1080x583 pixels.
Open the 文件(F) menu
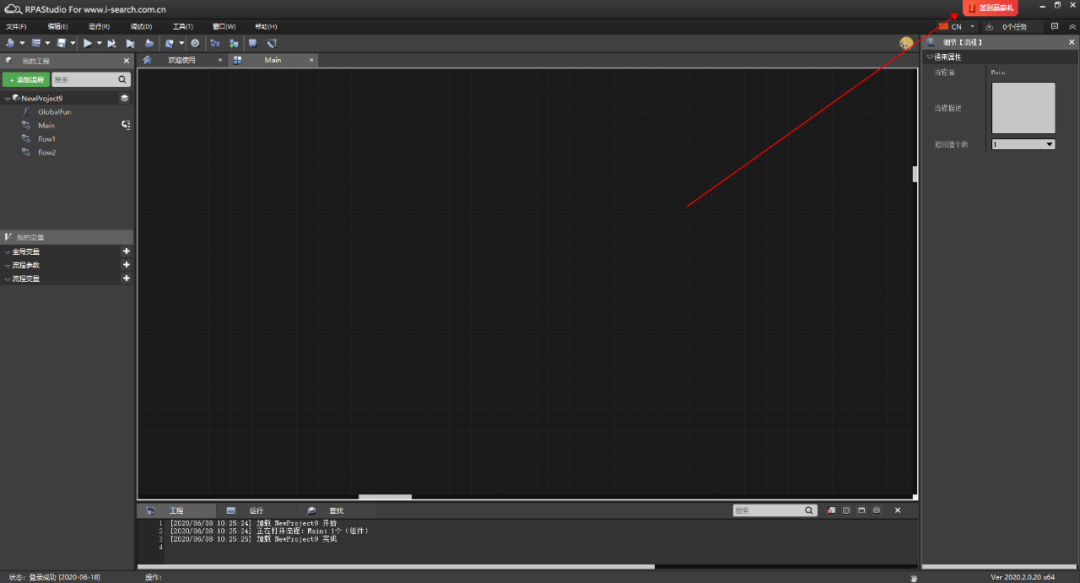16,27
